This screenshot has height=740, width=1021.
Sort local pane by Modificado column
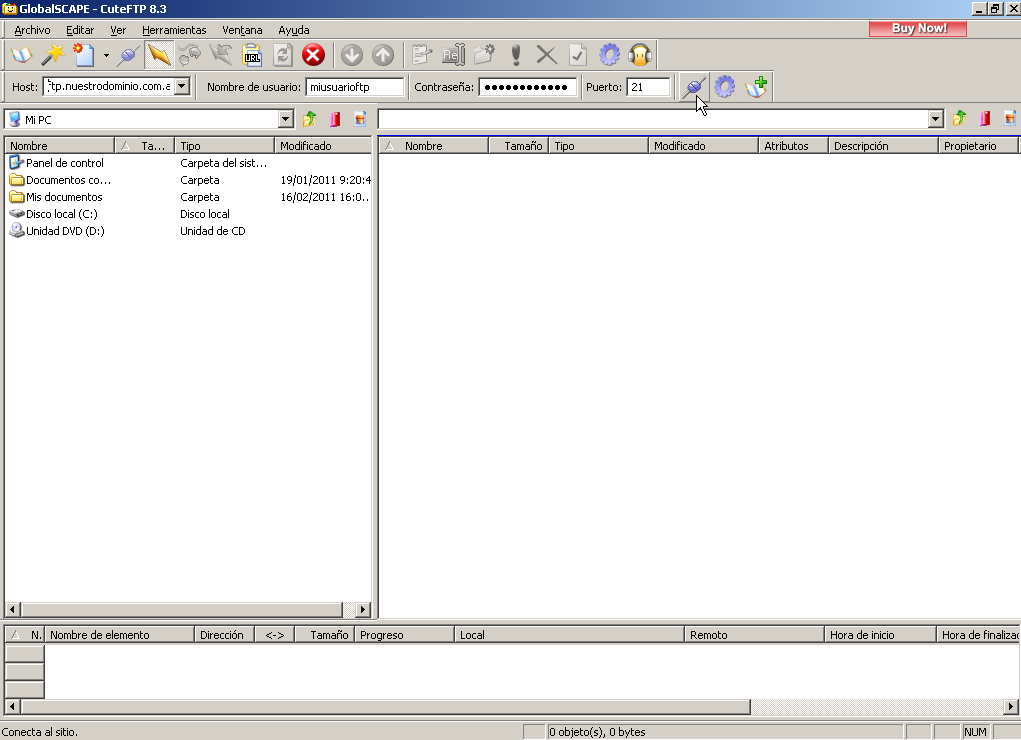click(323, 145)
